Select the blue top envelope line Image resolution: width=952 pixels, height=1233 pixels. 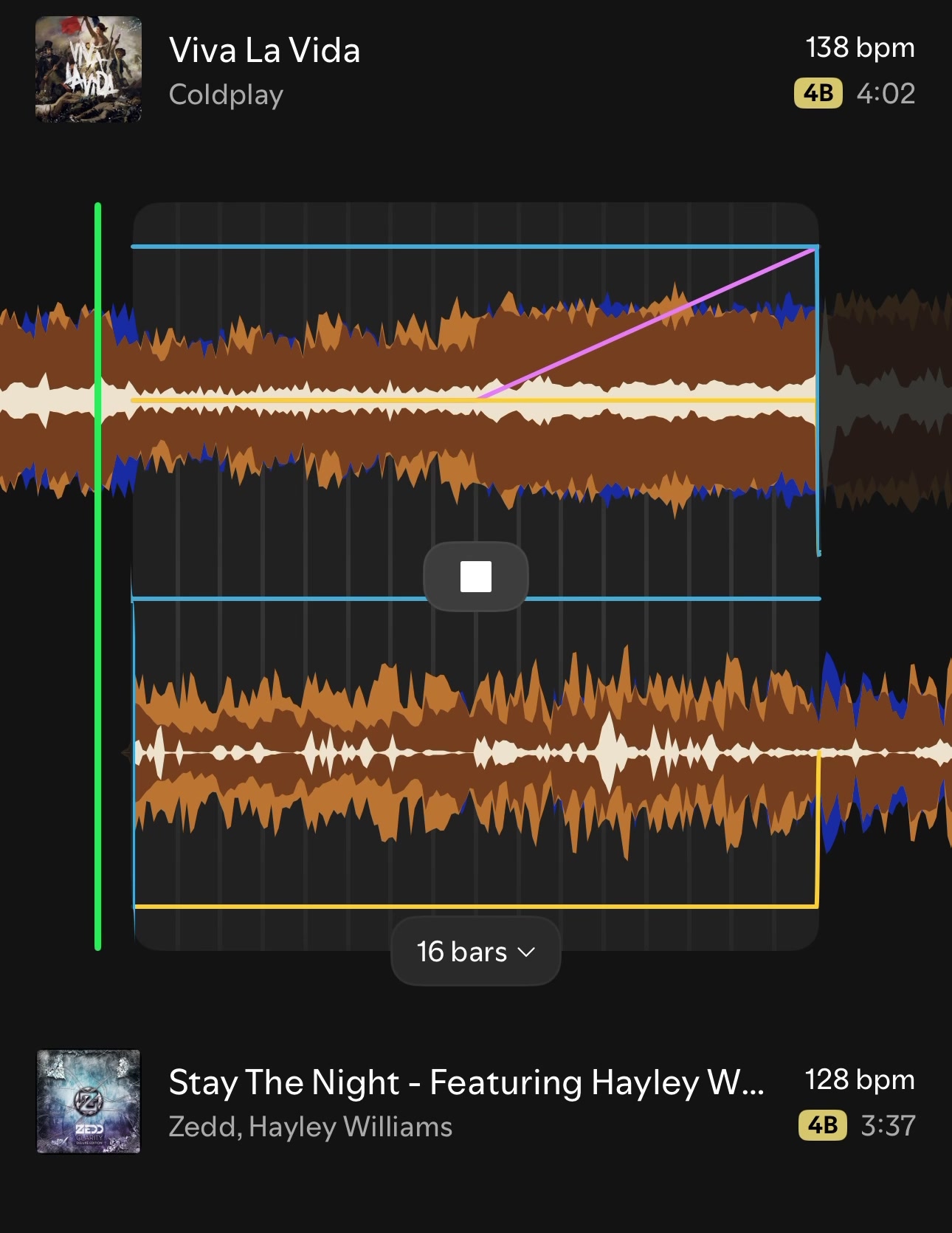(x=475, y=247)
